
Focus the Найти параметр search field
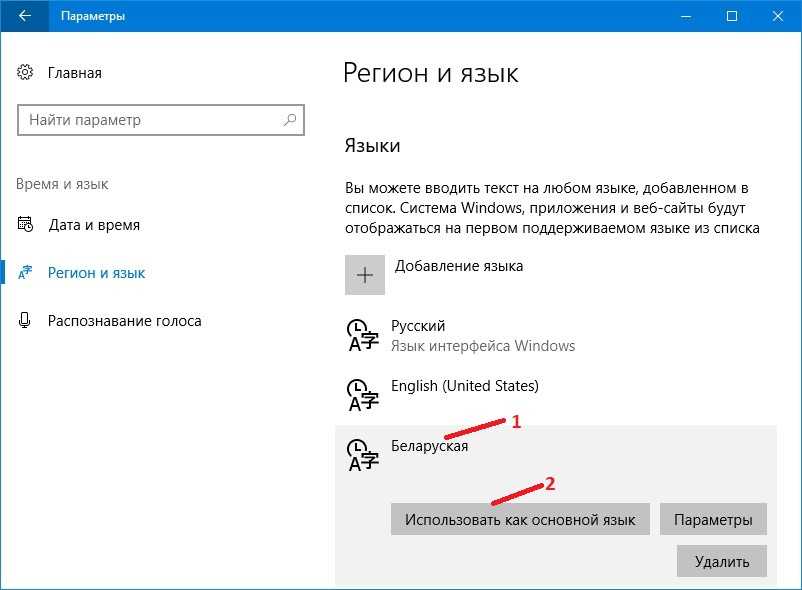pyautogui.click(x=161, y=120)
